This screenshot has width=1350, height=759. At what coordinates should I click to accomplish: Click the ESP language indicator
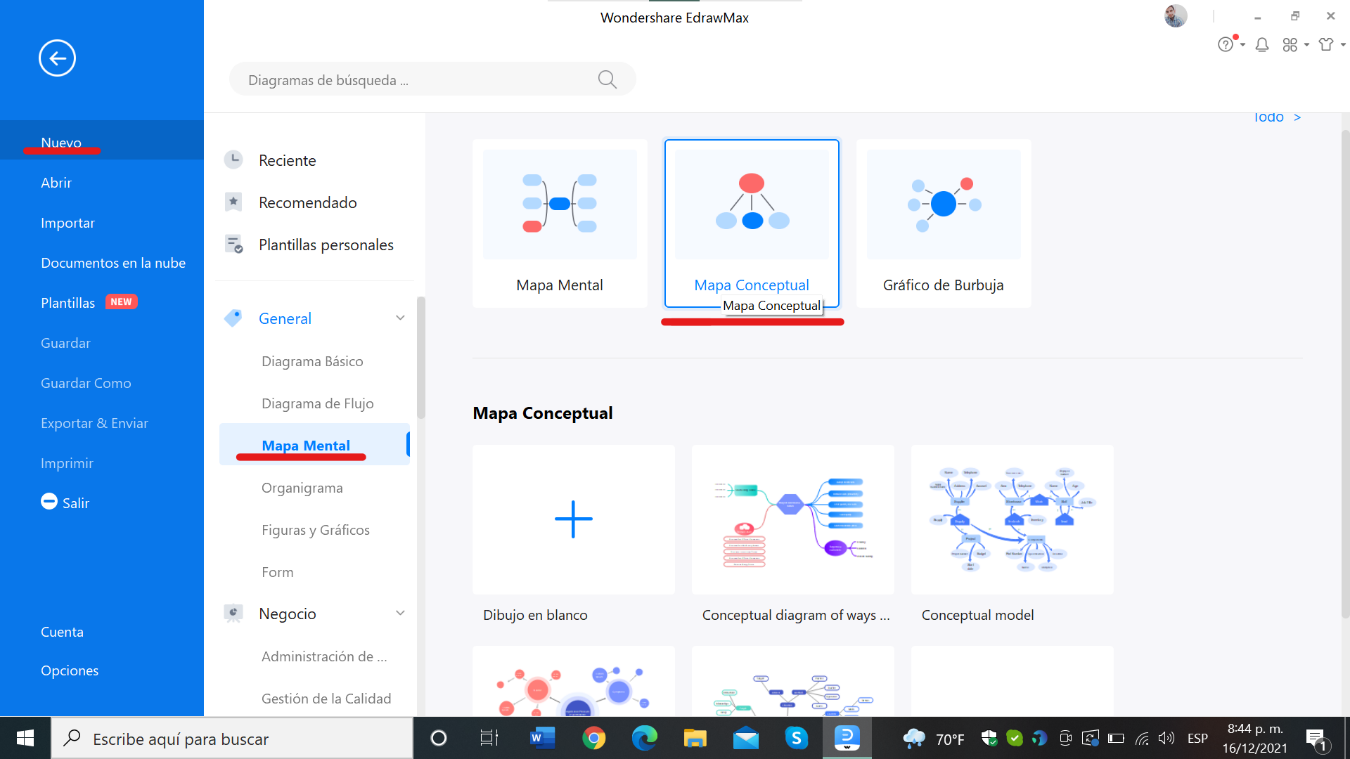(1197, 739)
